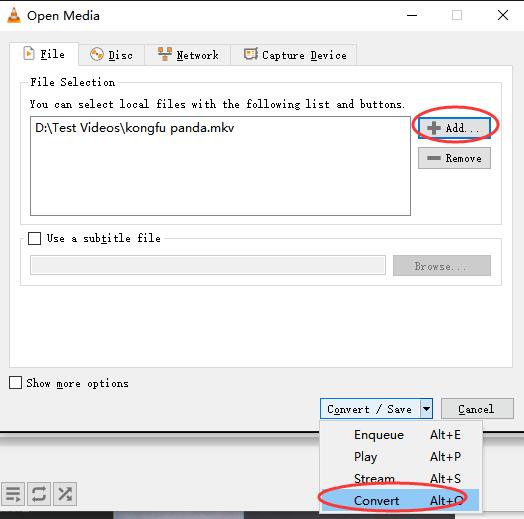The width and height of the screenshot is (524, 519).
Task: Choose Stream from the dropdown menu
Action: [401, 479]
